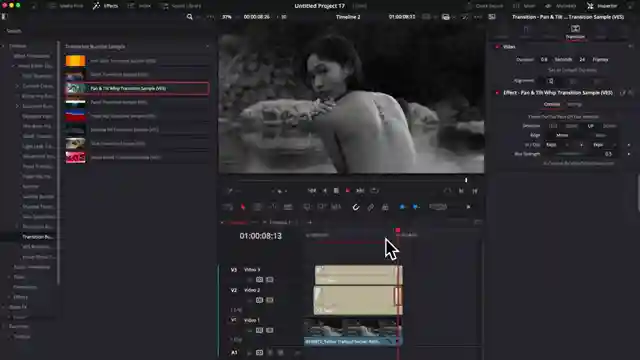
Task: Expand the Titles category
Action: (9, 277)
